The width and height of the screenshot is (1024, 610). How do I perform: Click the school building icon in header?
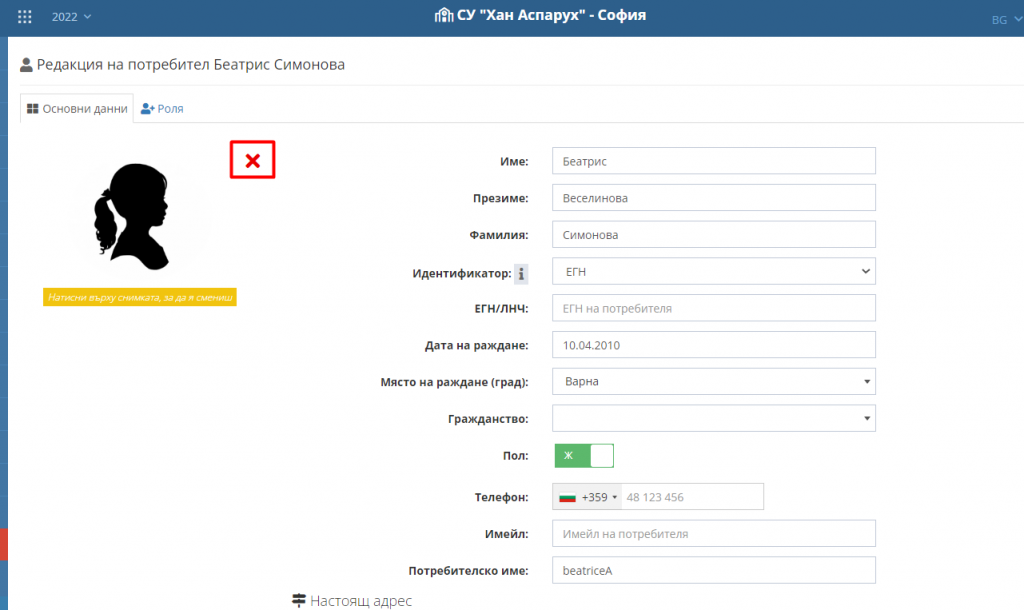click(x=442, y=16)
